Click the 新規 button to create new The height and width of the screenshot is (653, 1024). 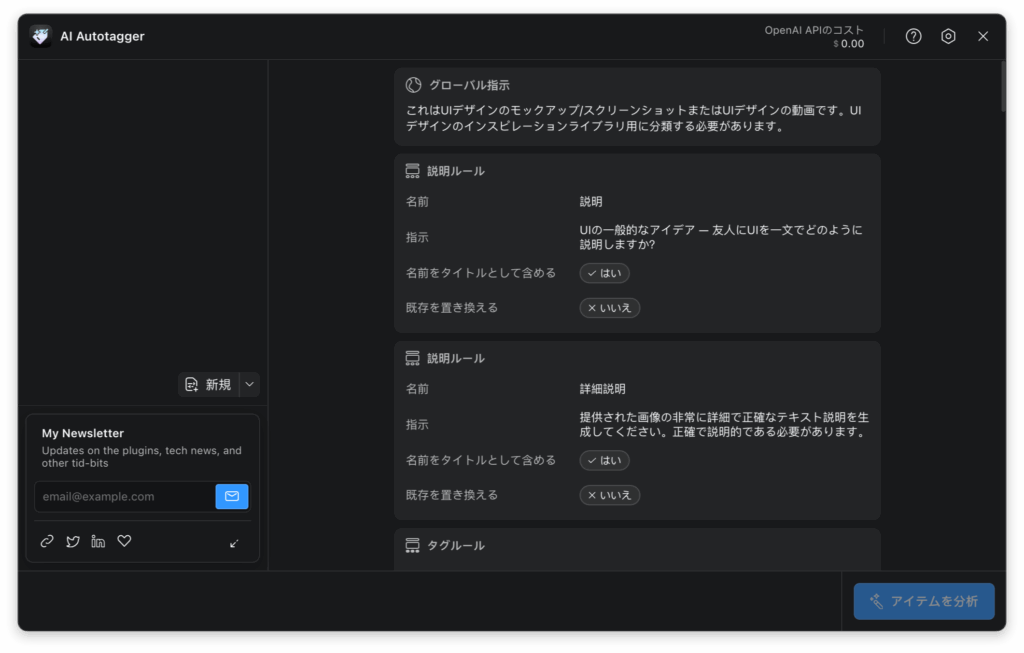(209, 385)
